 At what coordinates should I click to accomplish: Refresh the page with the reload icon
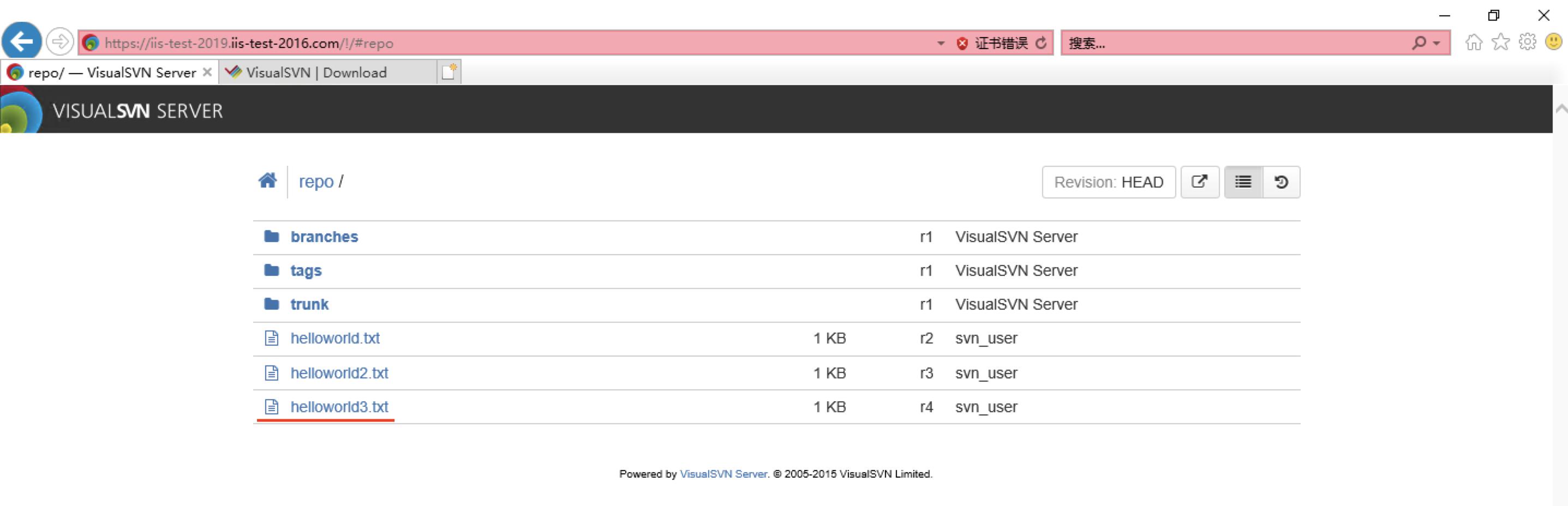[1042, 43]
